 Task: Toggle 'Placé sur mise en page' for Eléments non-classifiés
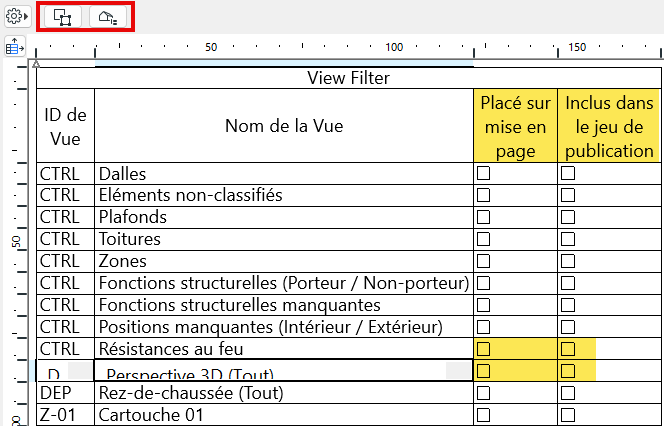pos(483,195)
